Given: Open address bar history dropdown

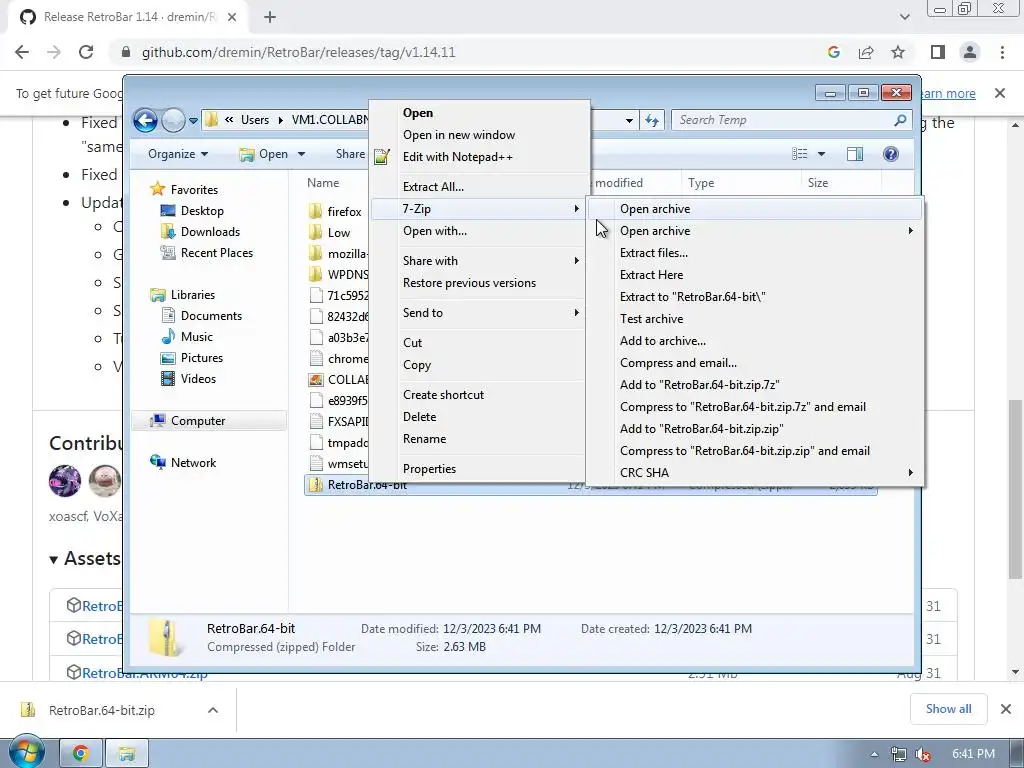Looking at the screenshot, I should click(628, 120).
